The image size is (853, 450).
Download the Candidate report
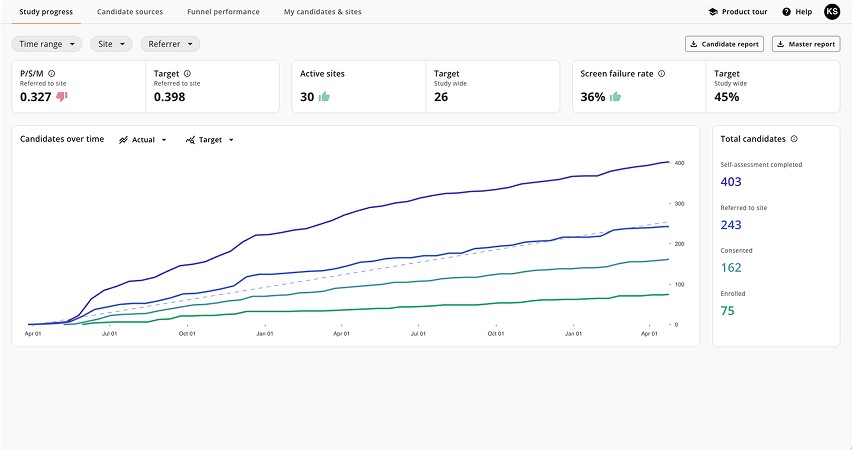click(x=725, y=44)
